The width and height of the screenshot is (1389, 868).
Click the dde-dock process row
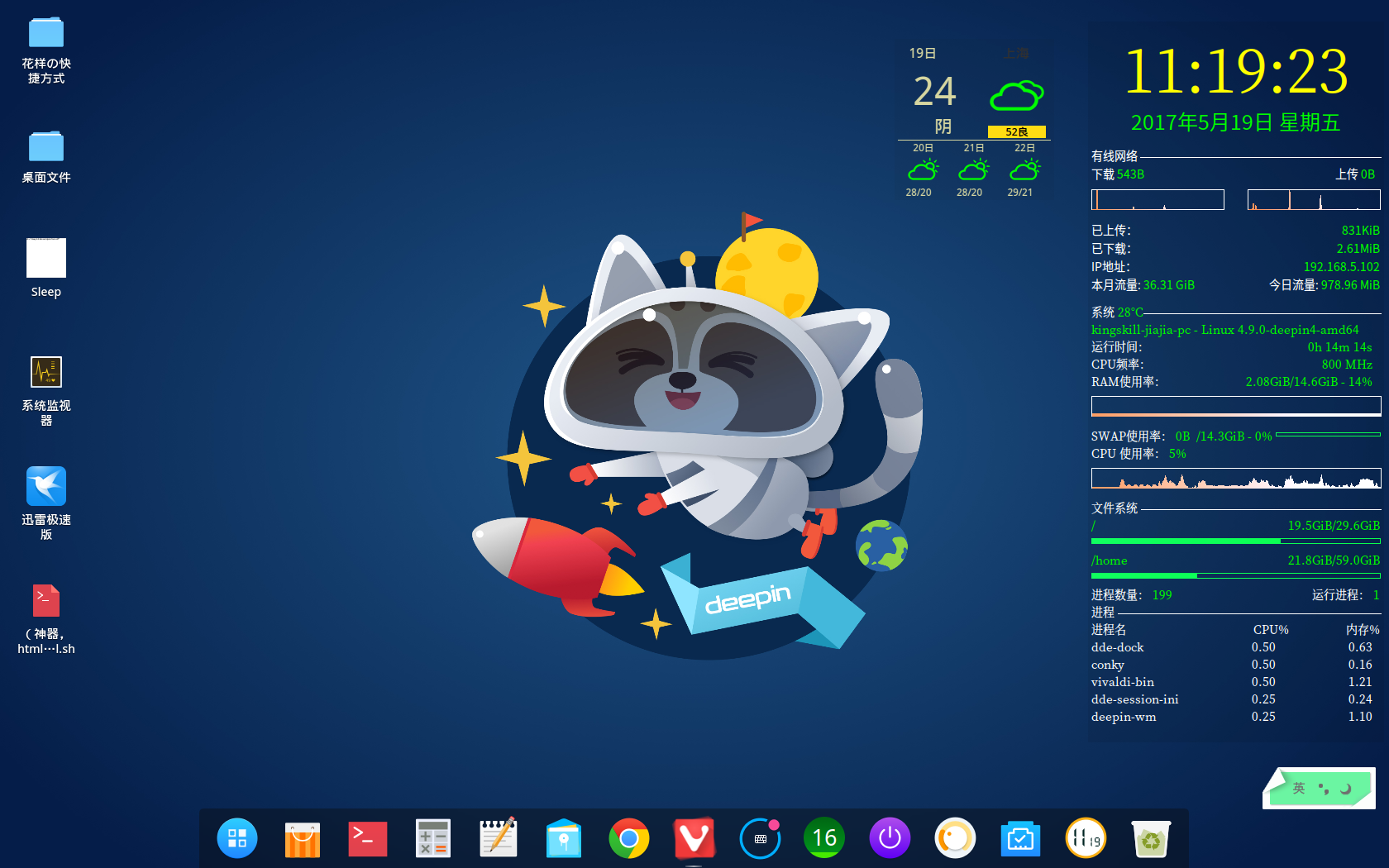pos(1232,647)
